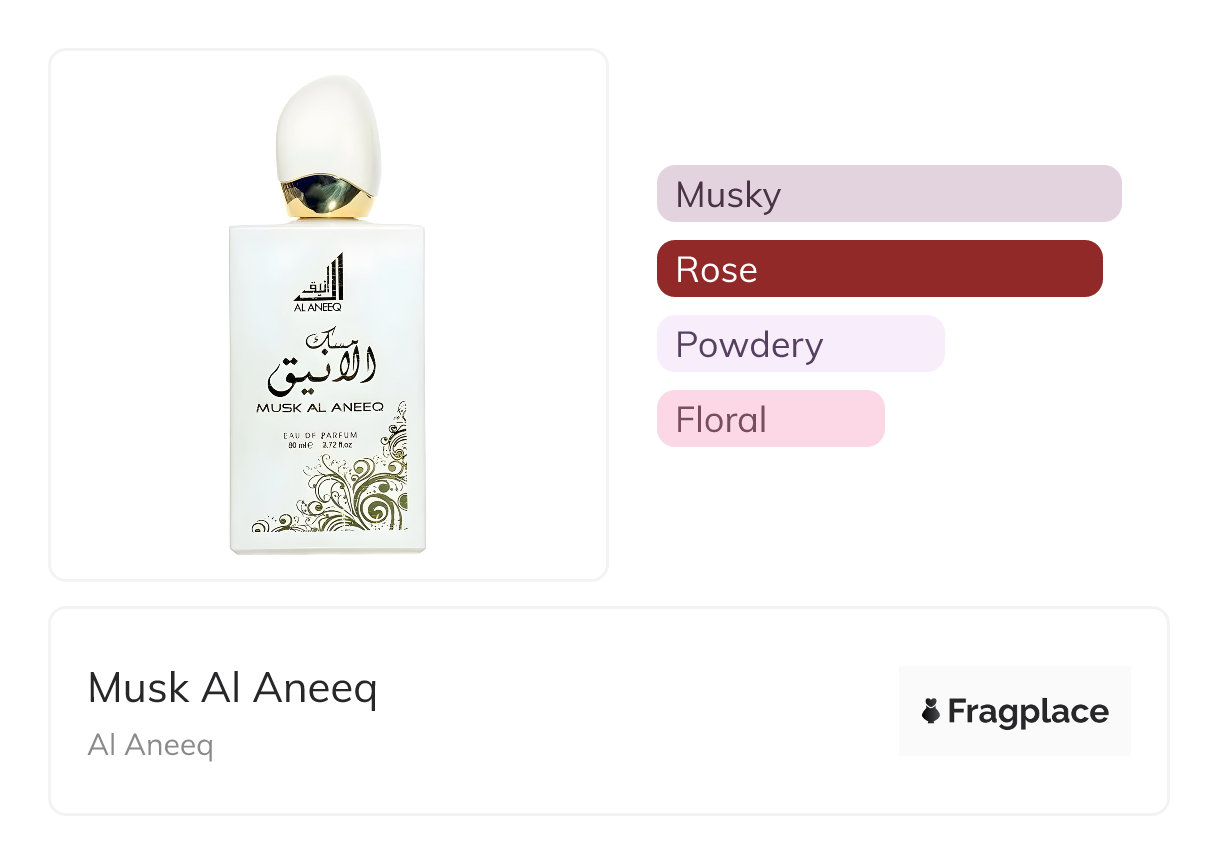Click the small AL ANEEQ text under emblem
This screenshot has width=1218, height=864.
(x=319, y=308)
